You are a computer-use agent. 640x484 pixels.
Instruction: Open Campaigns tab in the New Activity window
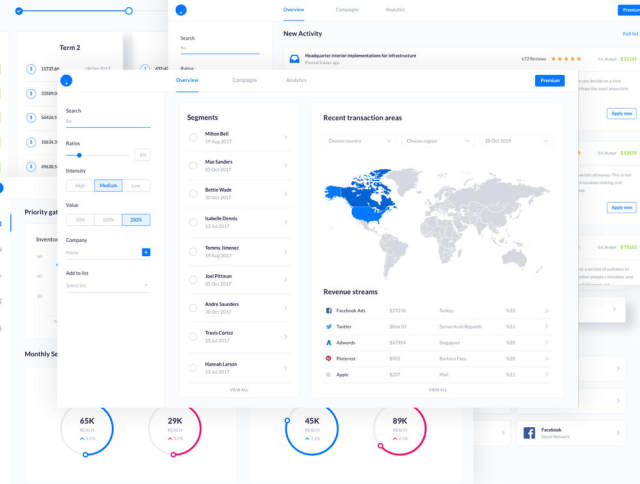(x=347, y=9)
